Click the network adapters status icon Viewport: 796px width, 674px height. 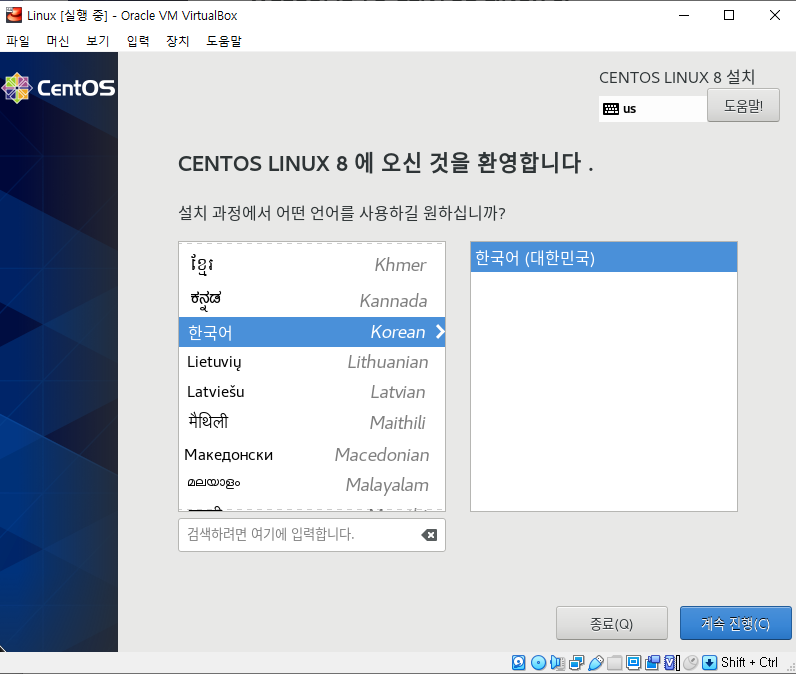tap(577, 662)
